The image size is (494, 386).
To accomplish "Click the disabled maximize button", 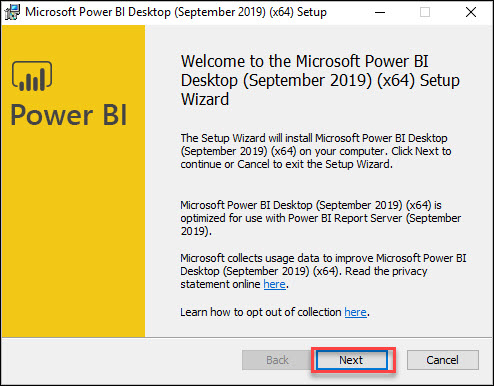I will [x=425, y=12].
